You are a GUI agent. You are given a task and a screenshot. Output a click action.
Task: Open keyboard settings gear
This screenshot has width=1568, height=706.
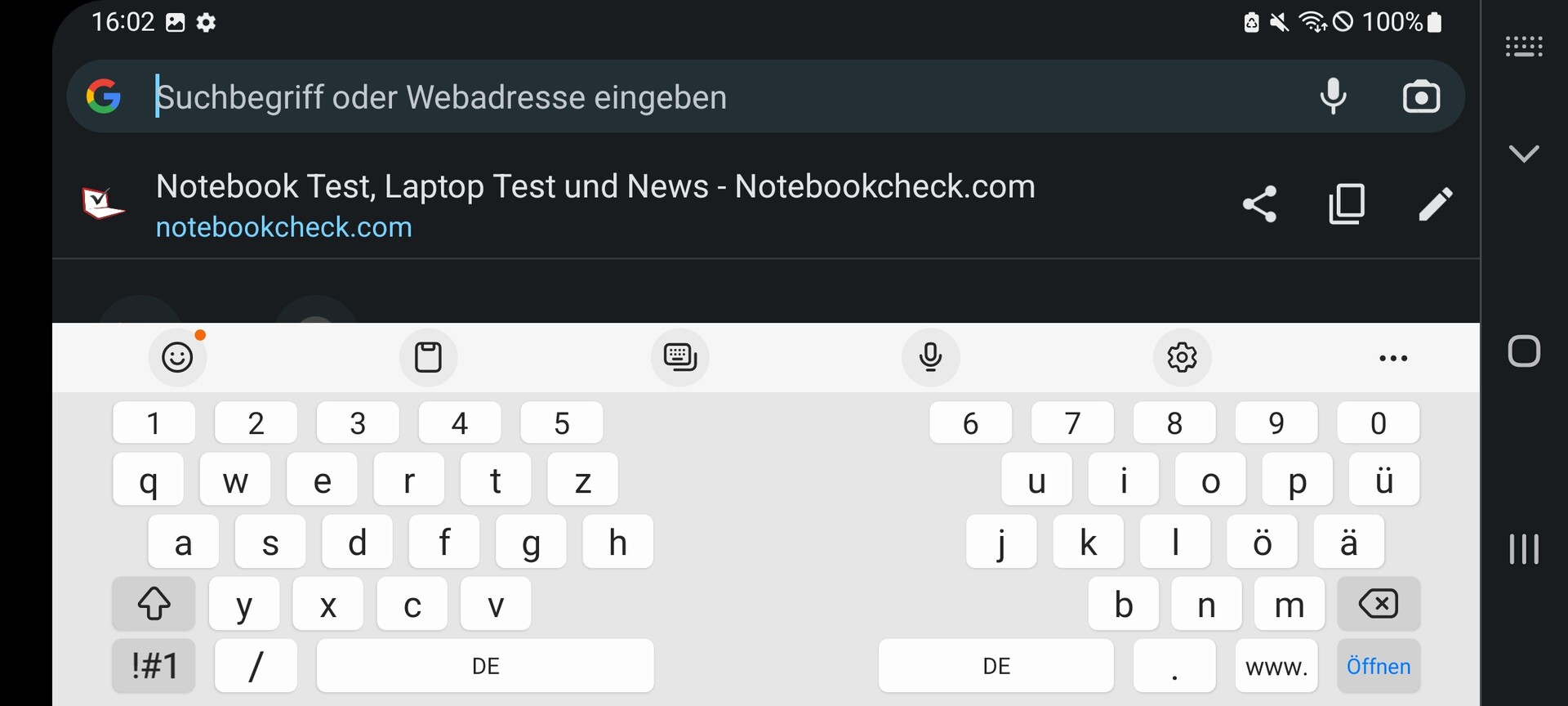(1182, 357)
